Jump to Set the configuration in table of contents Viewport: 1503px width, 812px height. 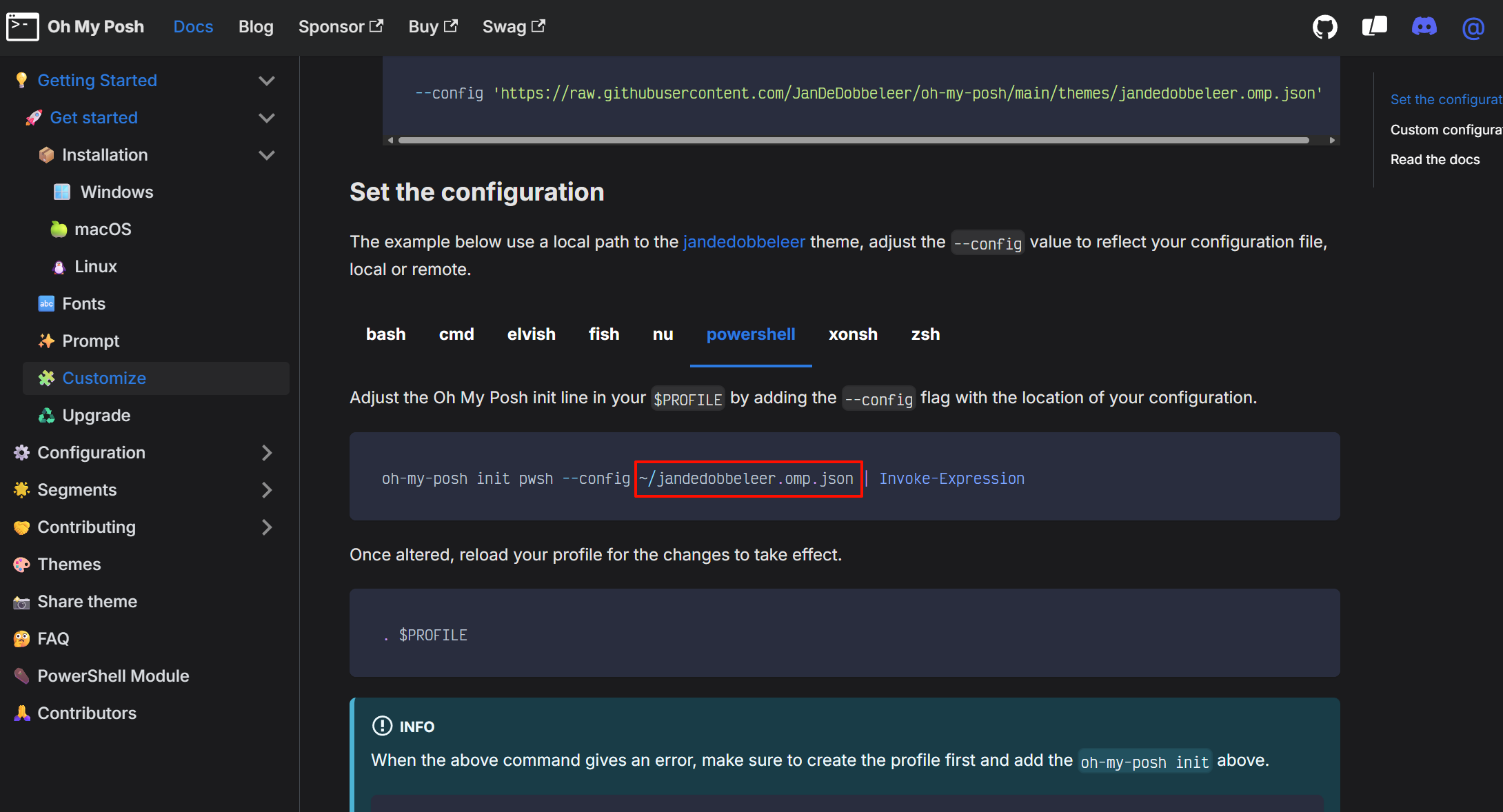(1446, 99)
